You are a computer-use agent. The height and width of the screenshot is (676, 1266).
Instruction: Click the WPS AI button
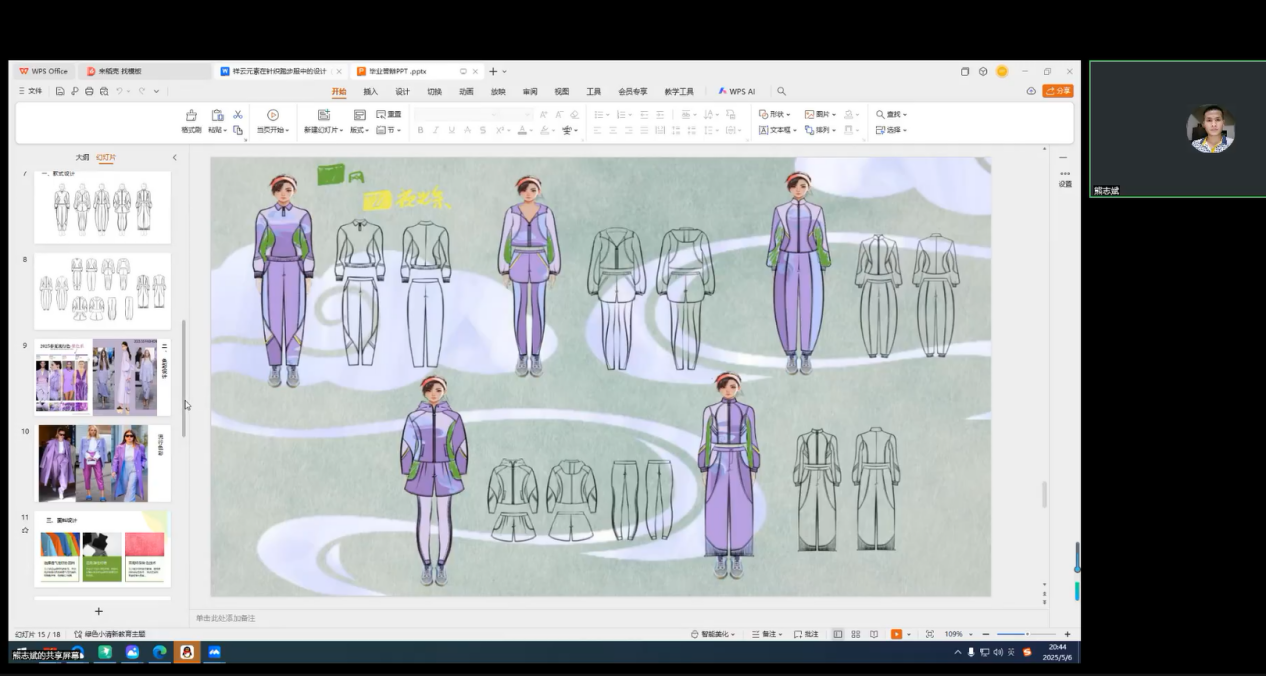point(737,91)
